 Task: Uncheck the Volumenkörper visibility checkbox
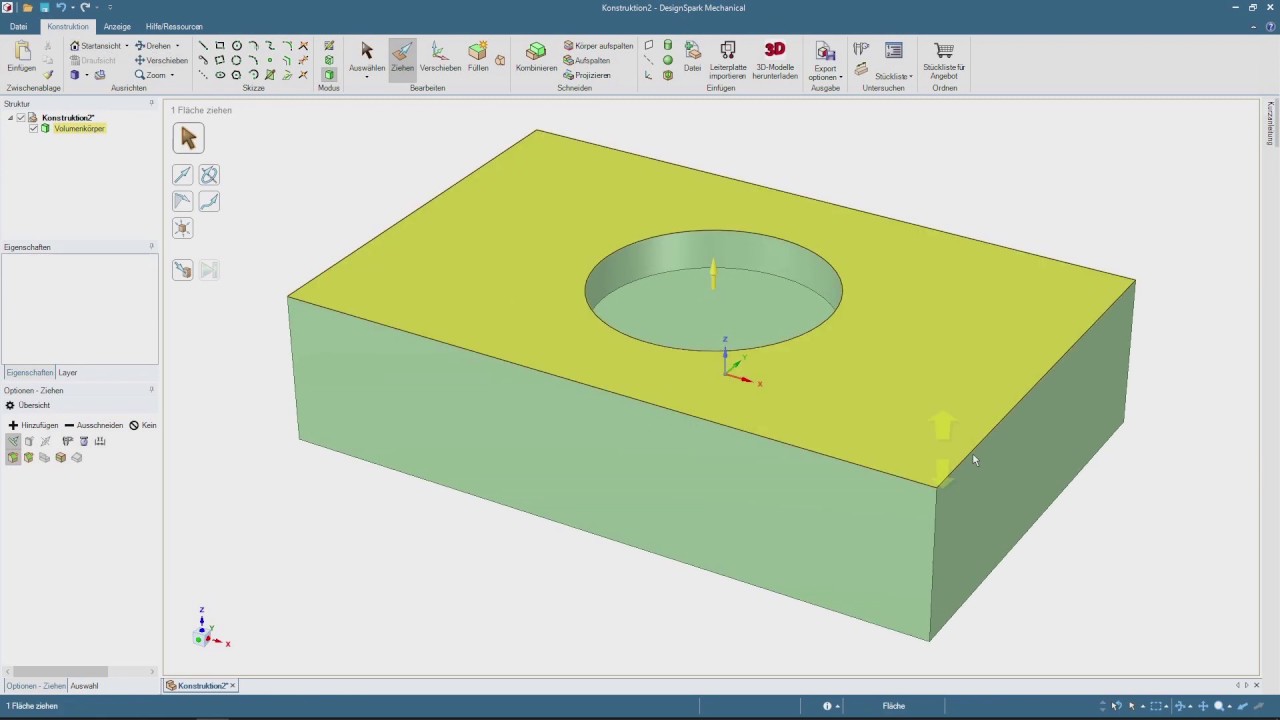pos(33,129)
